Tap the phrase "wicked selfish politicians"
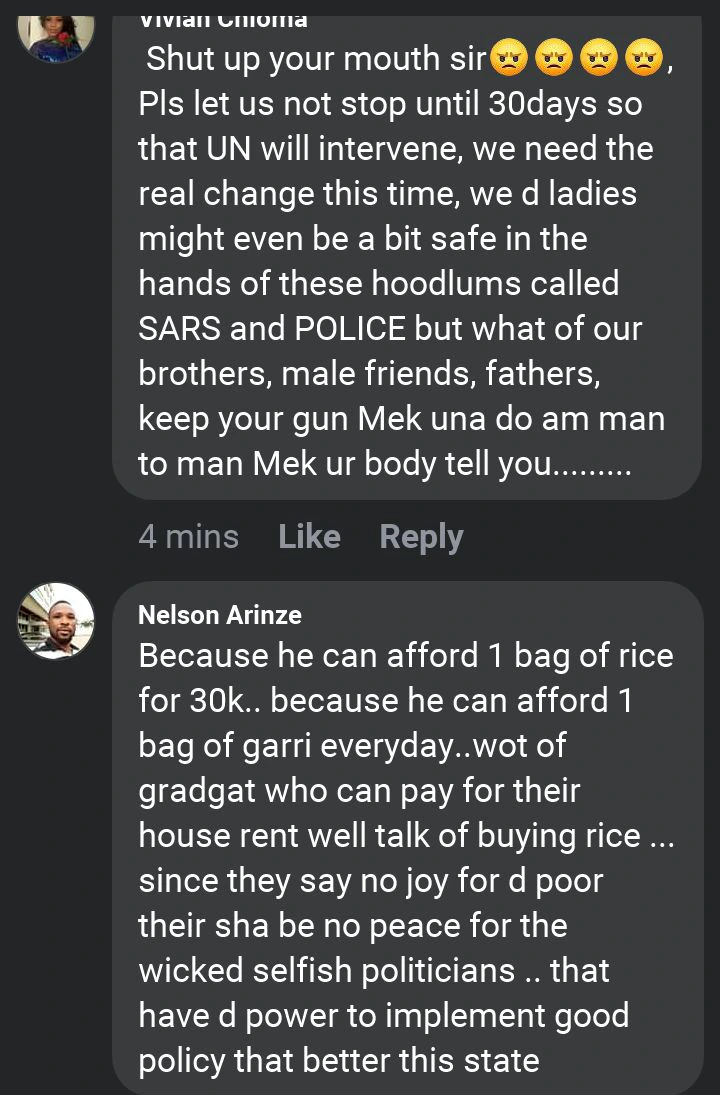This screenshot has width=720, height=1095. [327, 970]
